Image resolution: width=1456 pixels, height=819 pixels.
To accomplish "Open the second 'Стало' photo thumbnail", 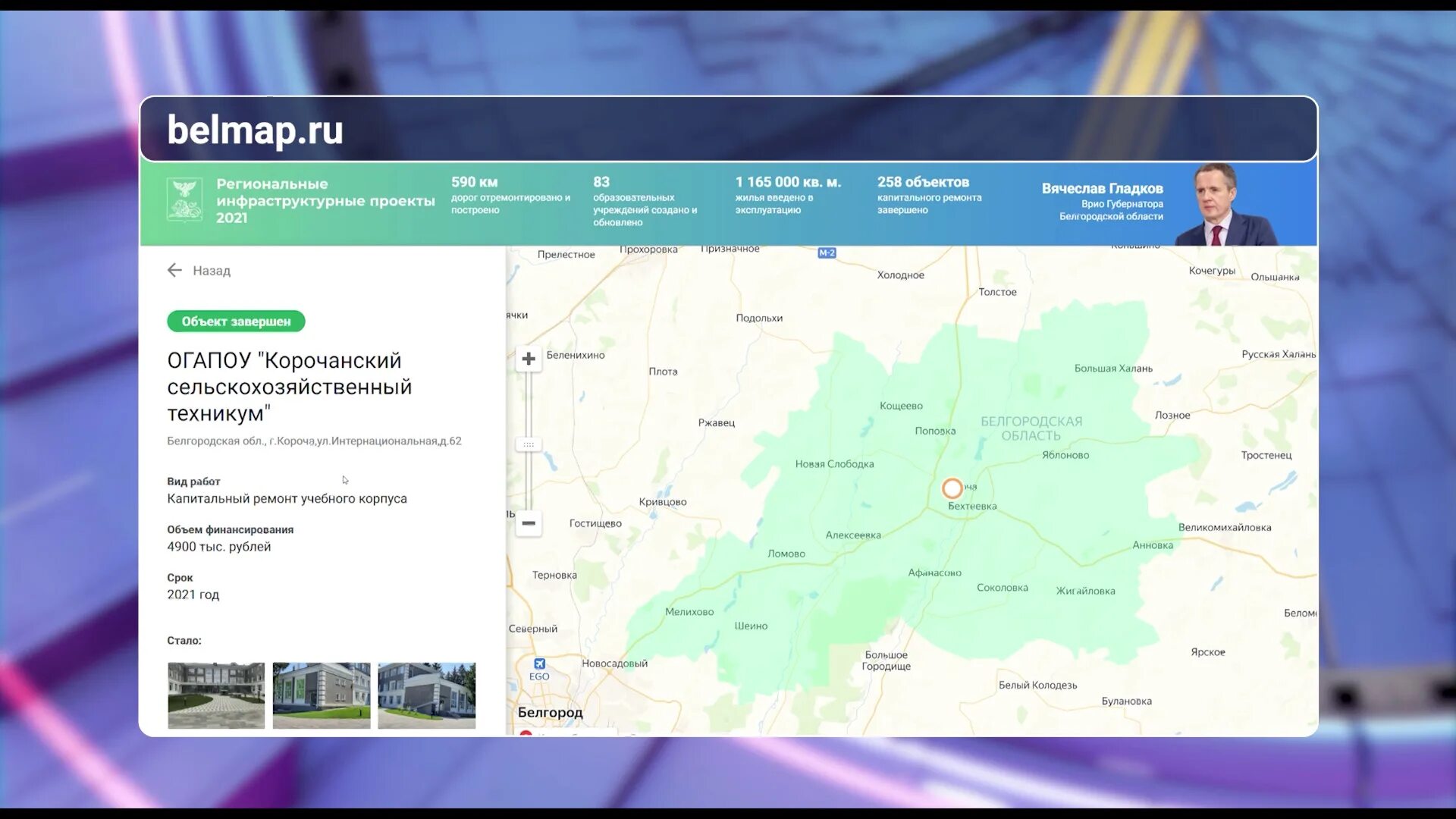I will point(322,695).
